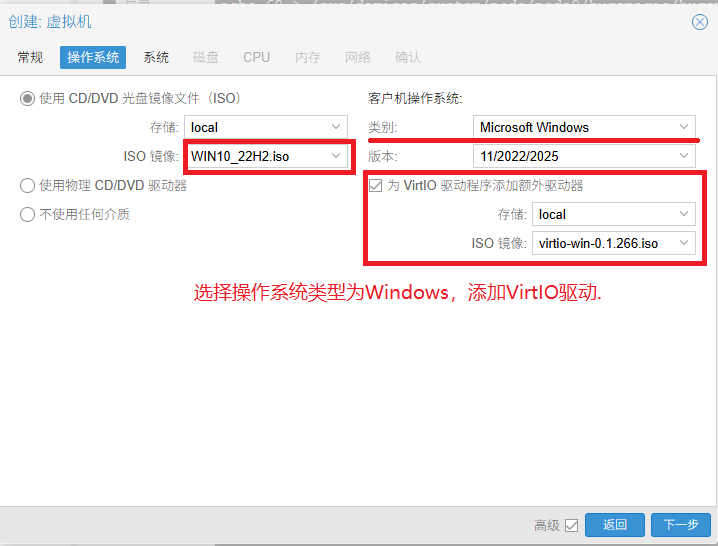718x546 pixels.
Task: Select 使用 CD/DVD 光盘镜像文件 radio option
Action: coord(28,98)
